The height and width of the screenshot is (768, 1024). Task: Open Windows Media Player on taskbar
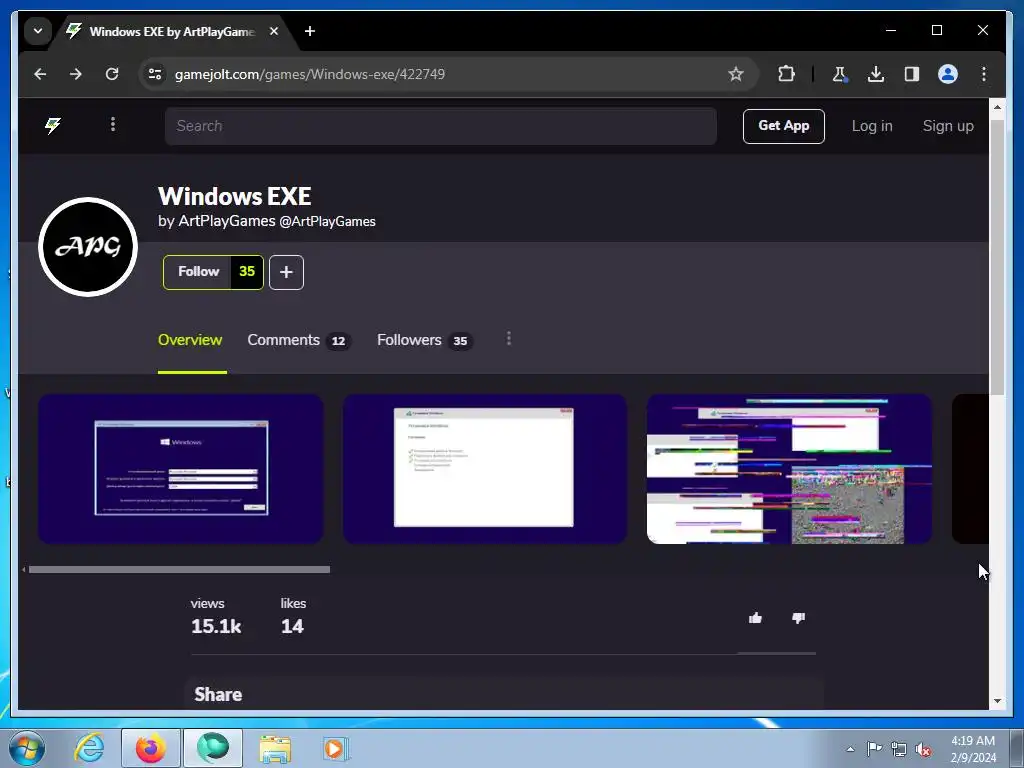point(336,749)
